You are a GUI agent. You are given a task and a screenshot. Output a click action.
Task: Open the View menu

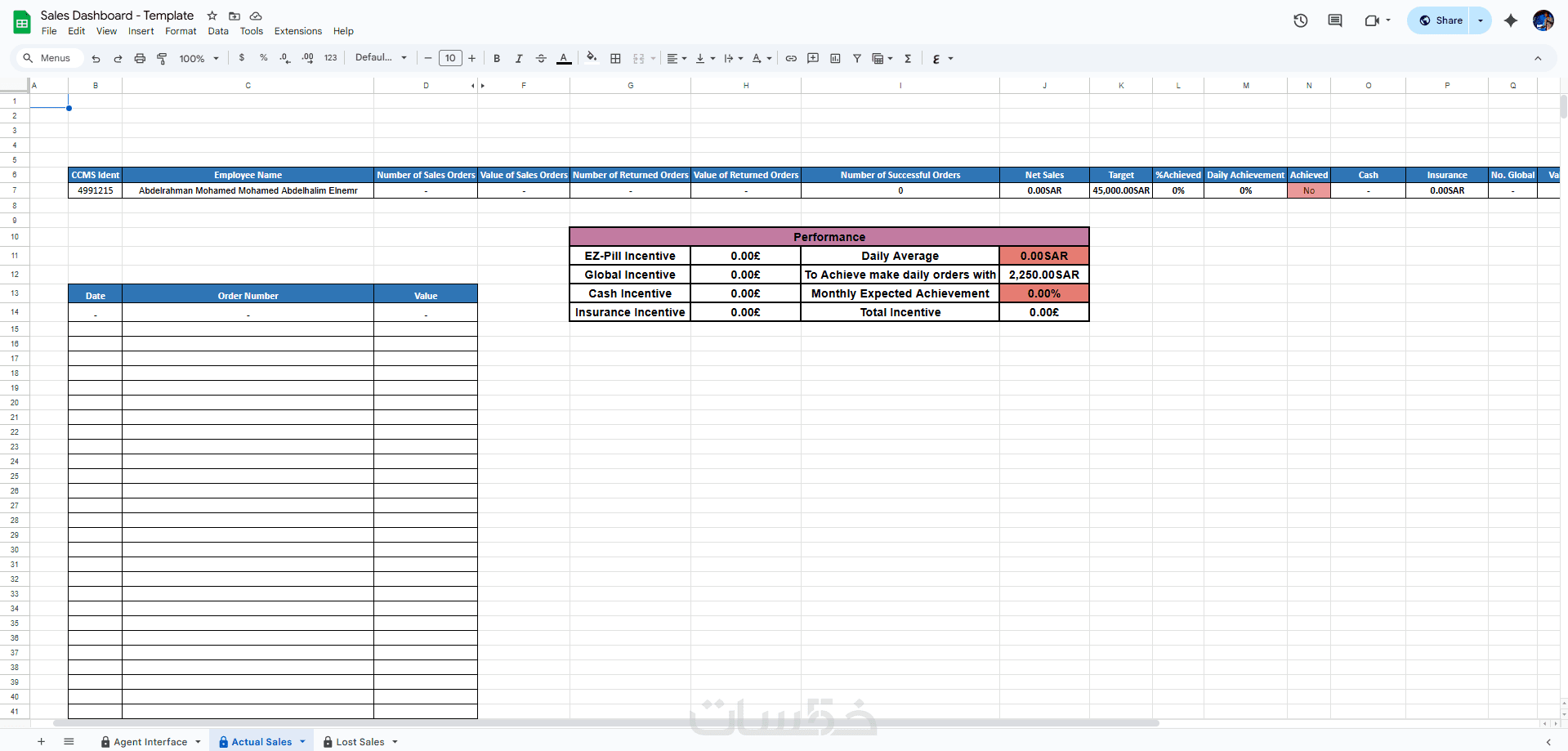106,31
